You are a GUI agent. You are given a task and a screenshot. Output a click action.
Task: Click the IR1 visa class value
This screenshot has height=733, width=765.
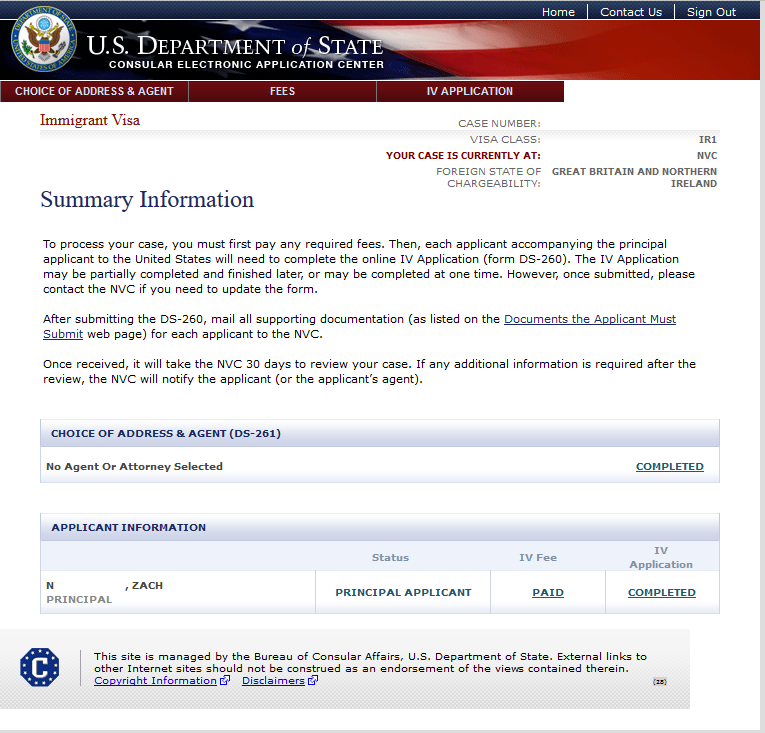point(707,140)
